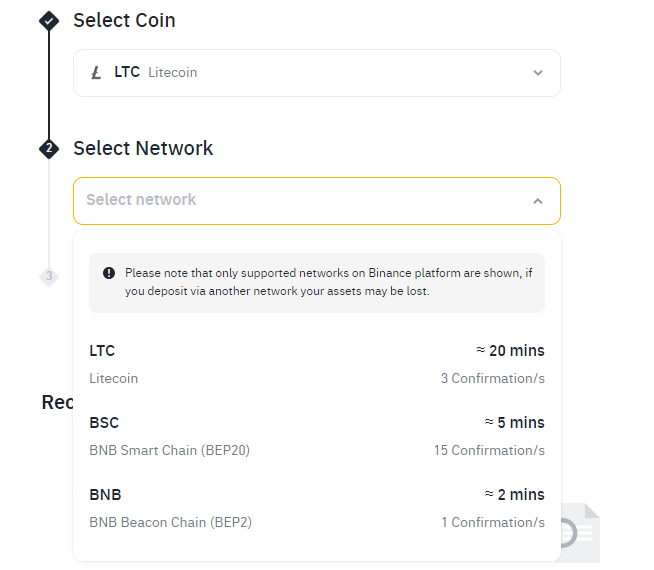Viewport: 654px width, 570px height.
Task: Collapse the Select network dropdown arrow
Action: [x=538, y=201]
